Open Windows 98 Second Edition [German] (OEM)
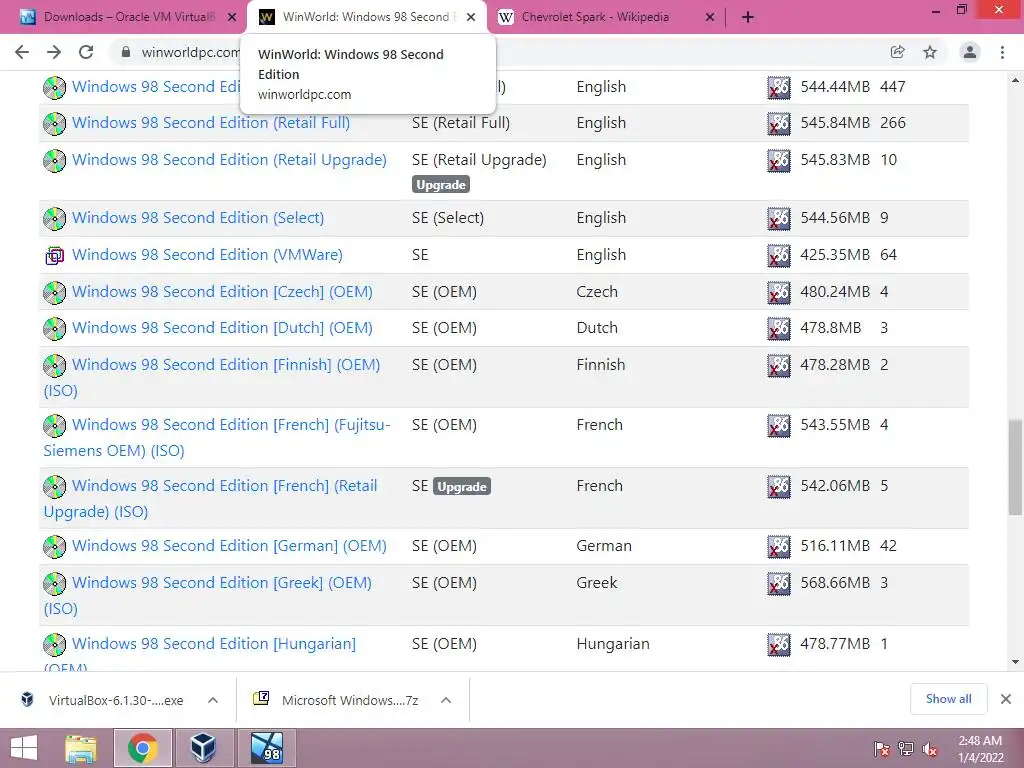This screenshot has height=768, width=1024. pos(229,546)
